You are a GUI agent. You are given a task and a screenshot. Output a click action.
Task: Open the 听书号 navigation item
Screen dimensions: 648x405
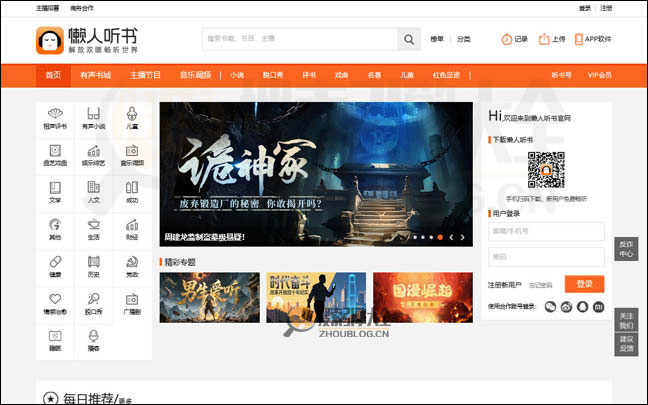coord(561,75)
